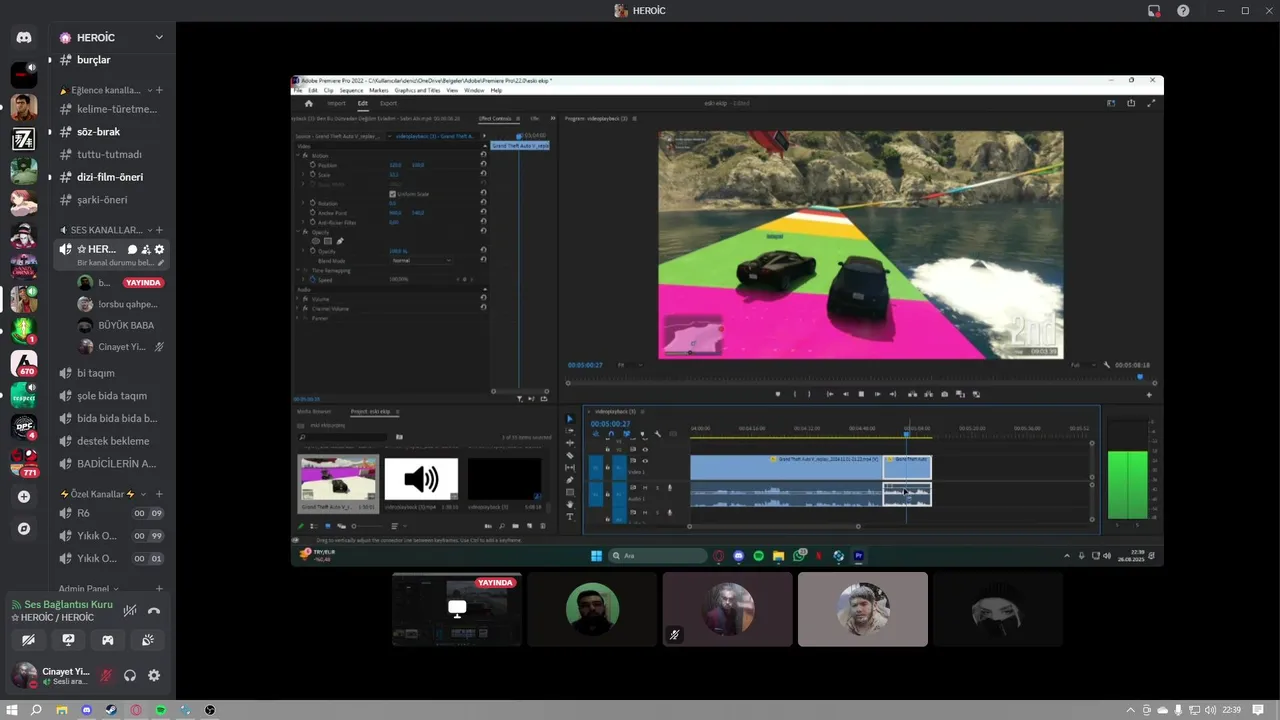The image size is (1280, 720).
Task: Click the Windows Start button
Action: 12,710
